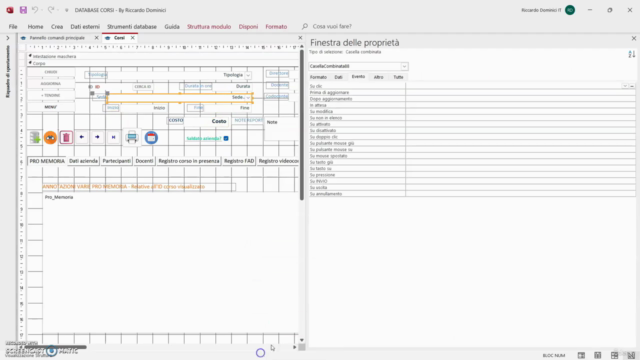640x360 pixels.
Task: Click the builder button on Su clic row
Action: [x=632, y=86]
